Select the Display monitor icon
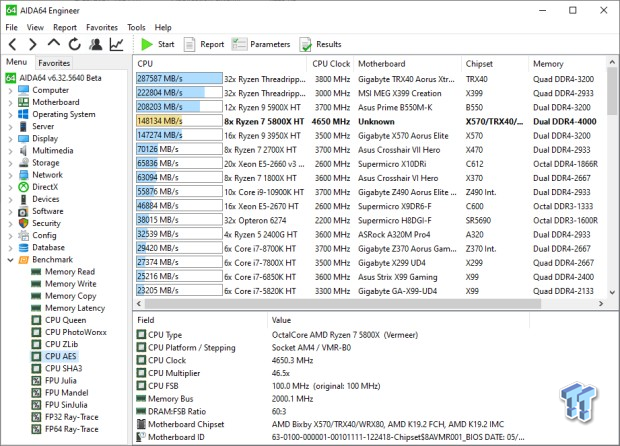This screenshot has height=446, width=620. click(x=24, y=139)
